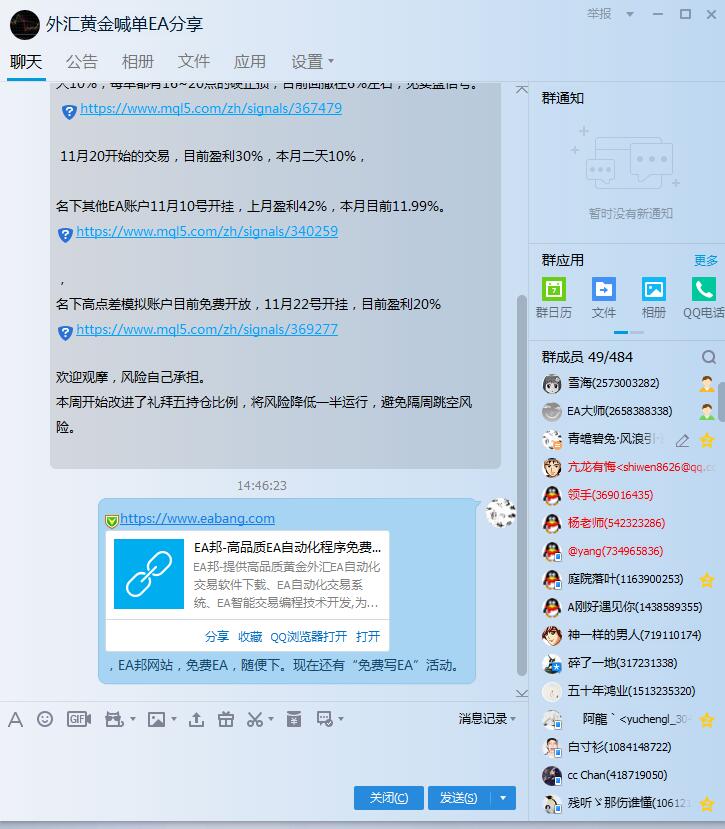Click the GIF video icon

(x=79, y=719)
